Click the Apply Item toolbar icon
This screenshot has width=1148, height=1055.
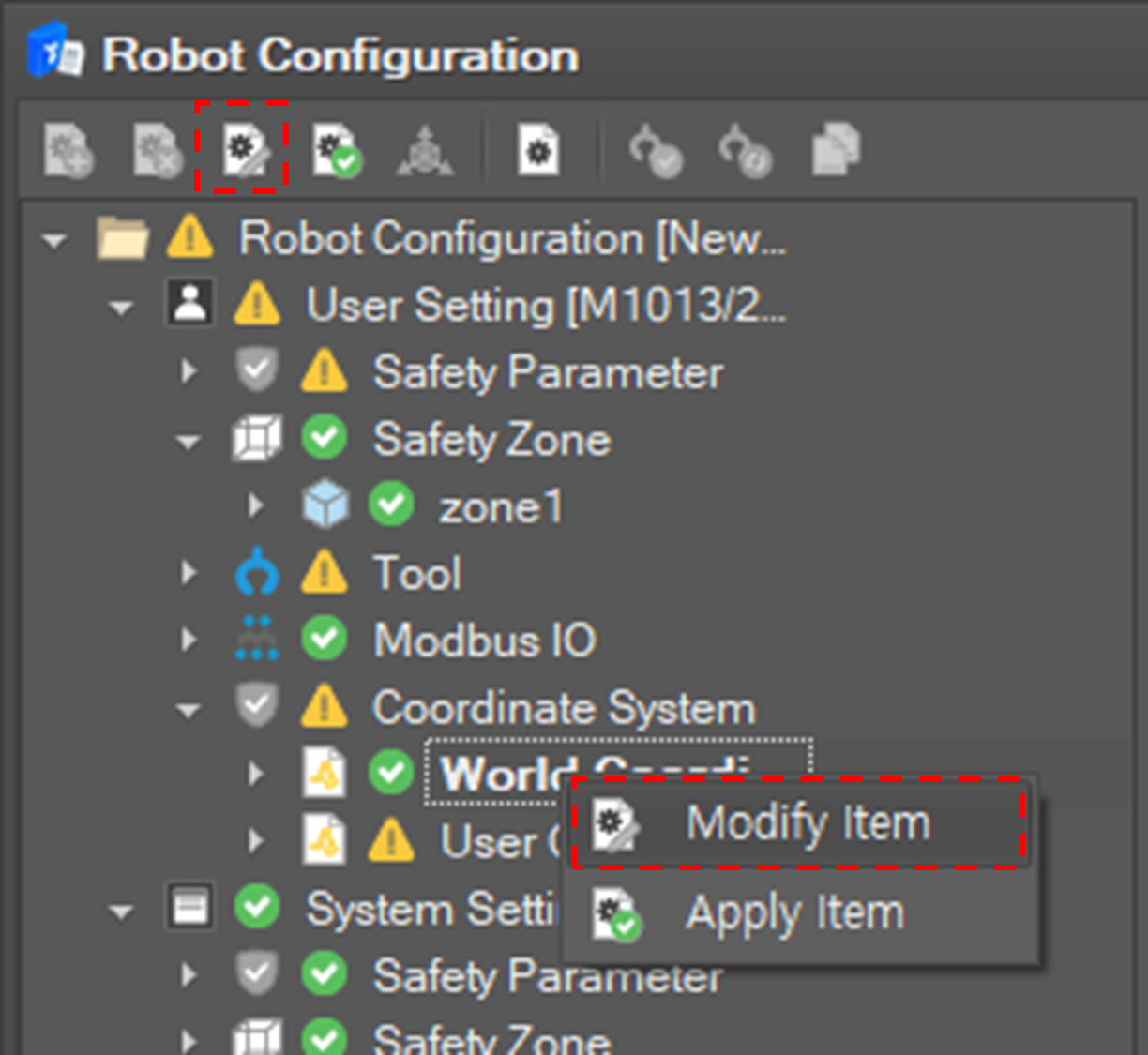[336, 150]
